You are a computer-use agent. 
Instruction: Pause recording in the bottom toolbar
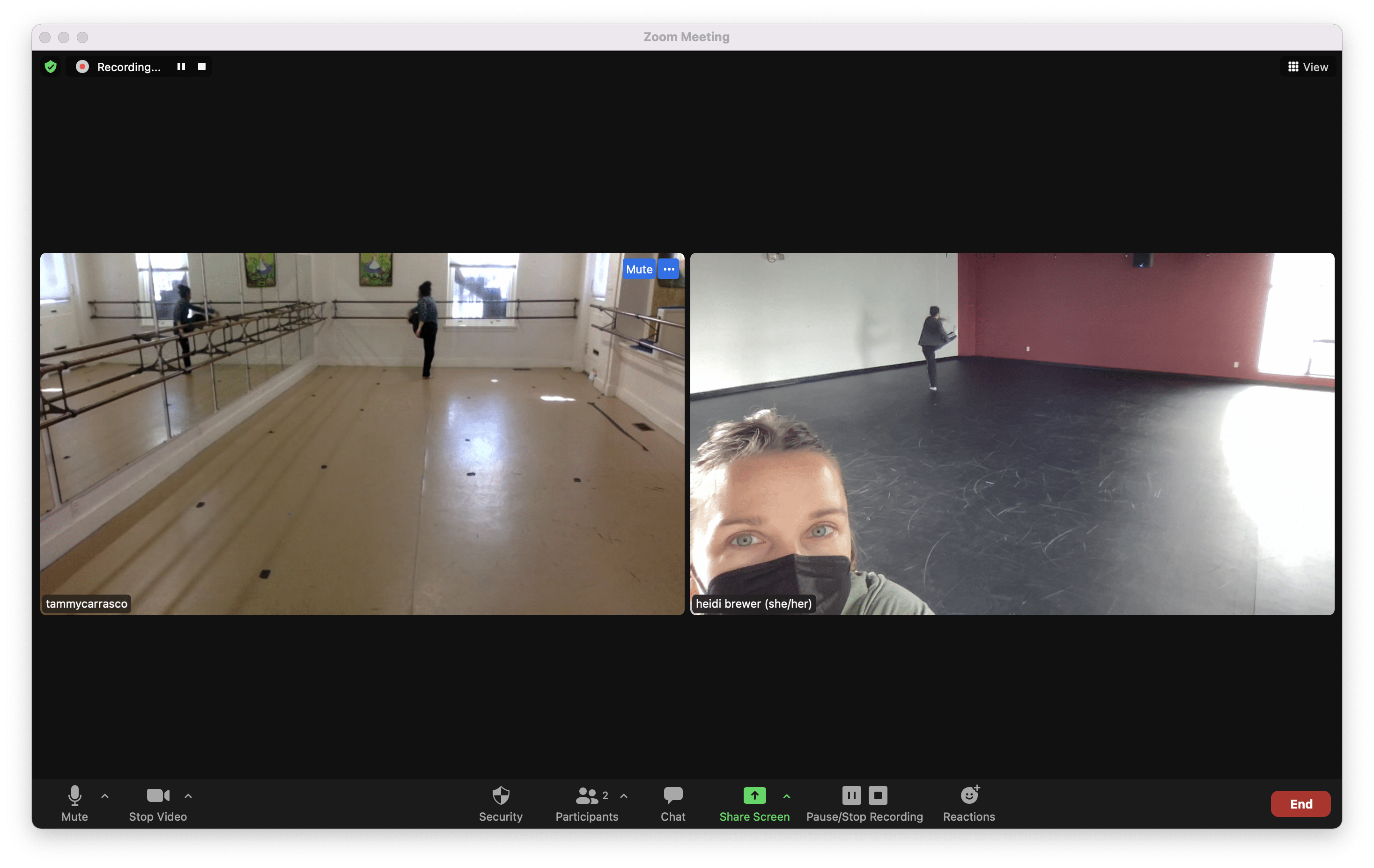[851, 795]
